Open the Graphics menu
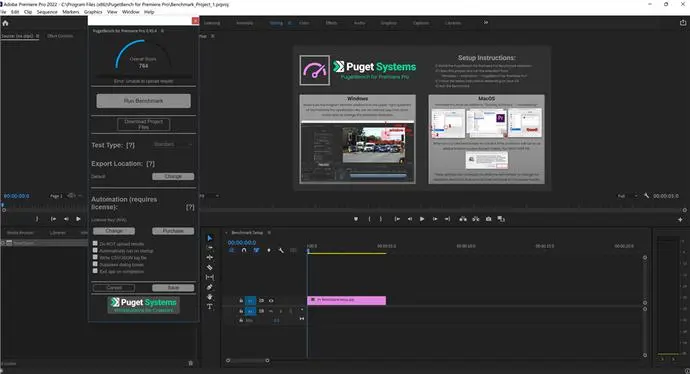The width and height of the screenshot is (690, 374). (x=93, y=12)
